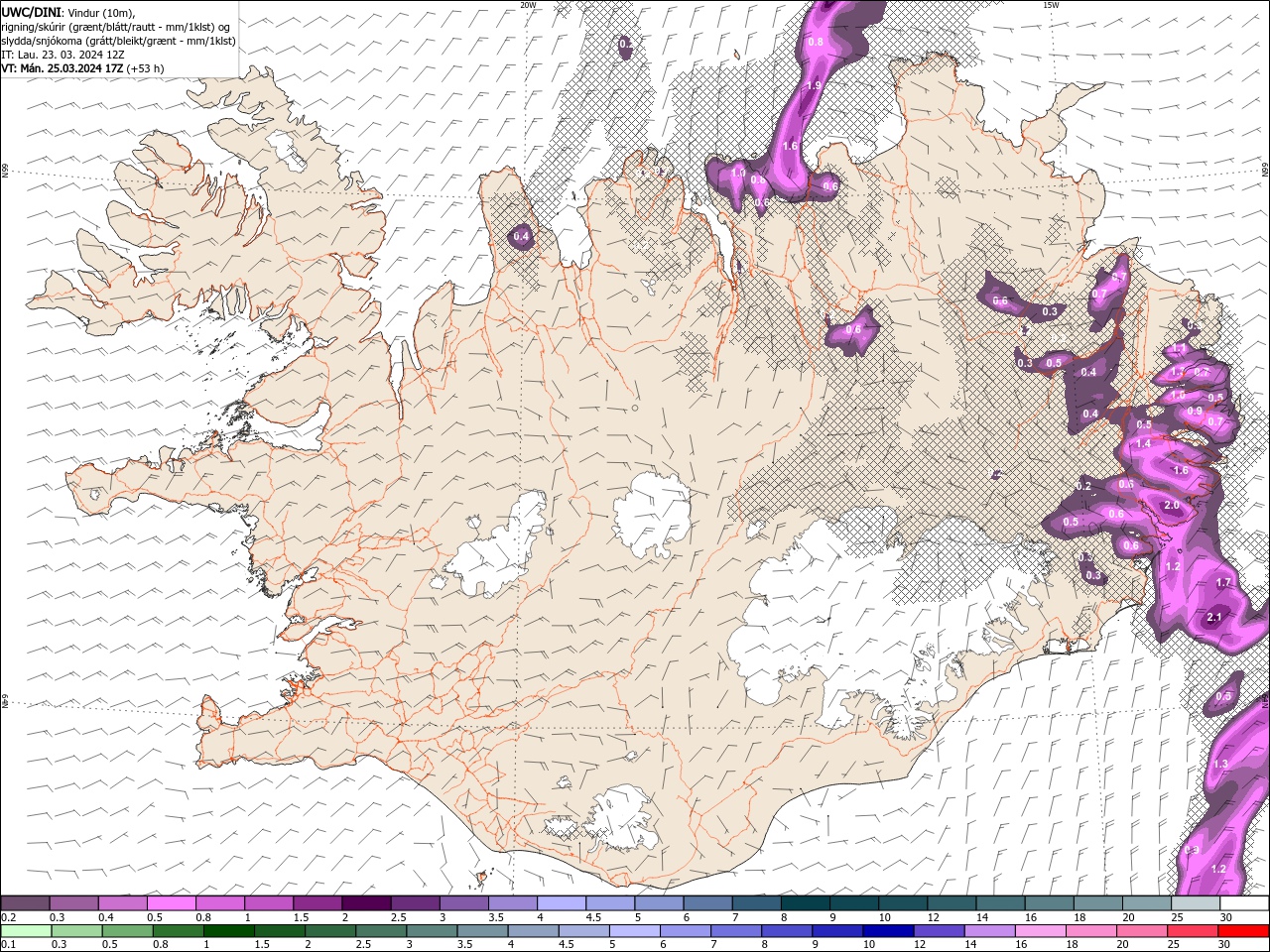Pick the light gray 25 swatch in upper legend row

(1196, 903)
